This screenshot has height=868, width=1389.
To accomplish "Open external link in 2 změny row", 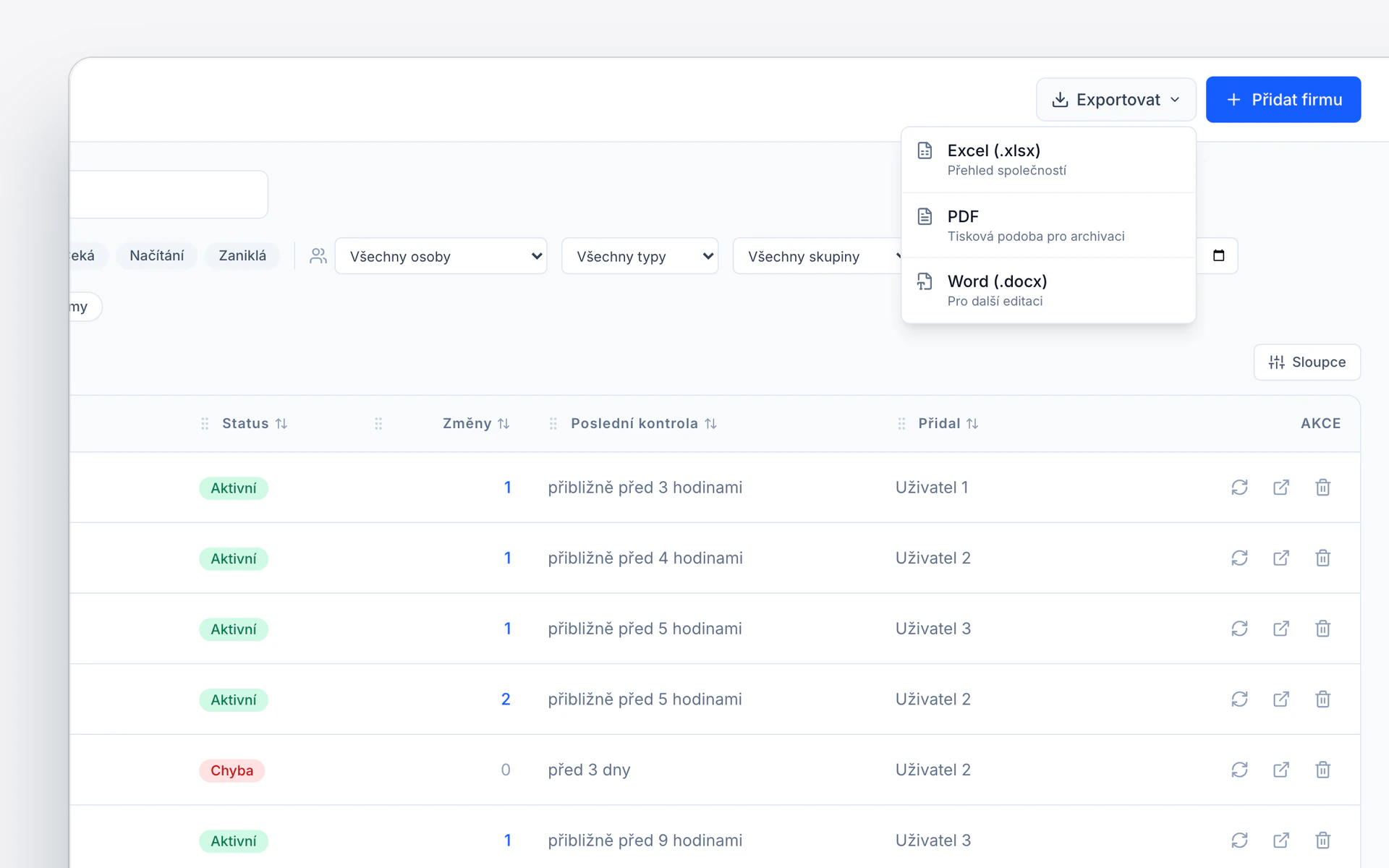I will pos(1281,699).
